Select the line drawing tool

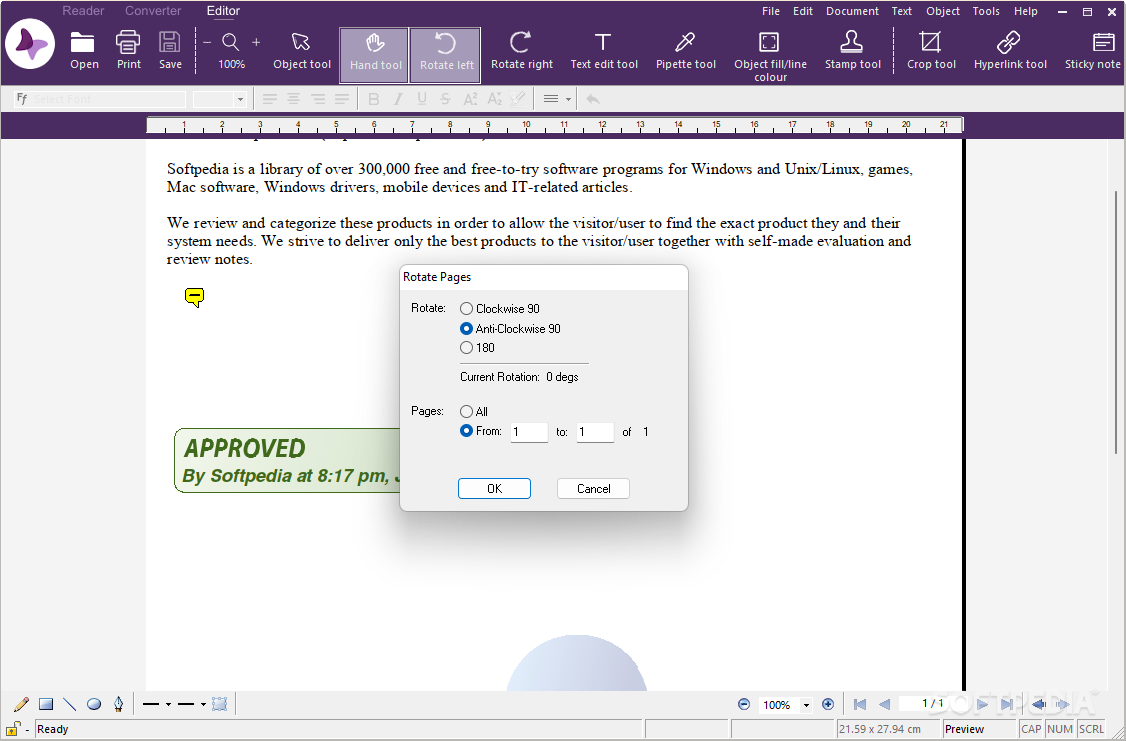coord(70,704)
